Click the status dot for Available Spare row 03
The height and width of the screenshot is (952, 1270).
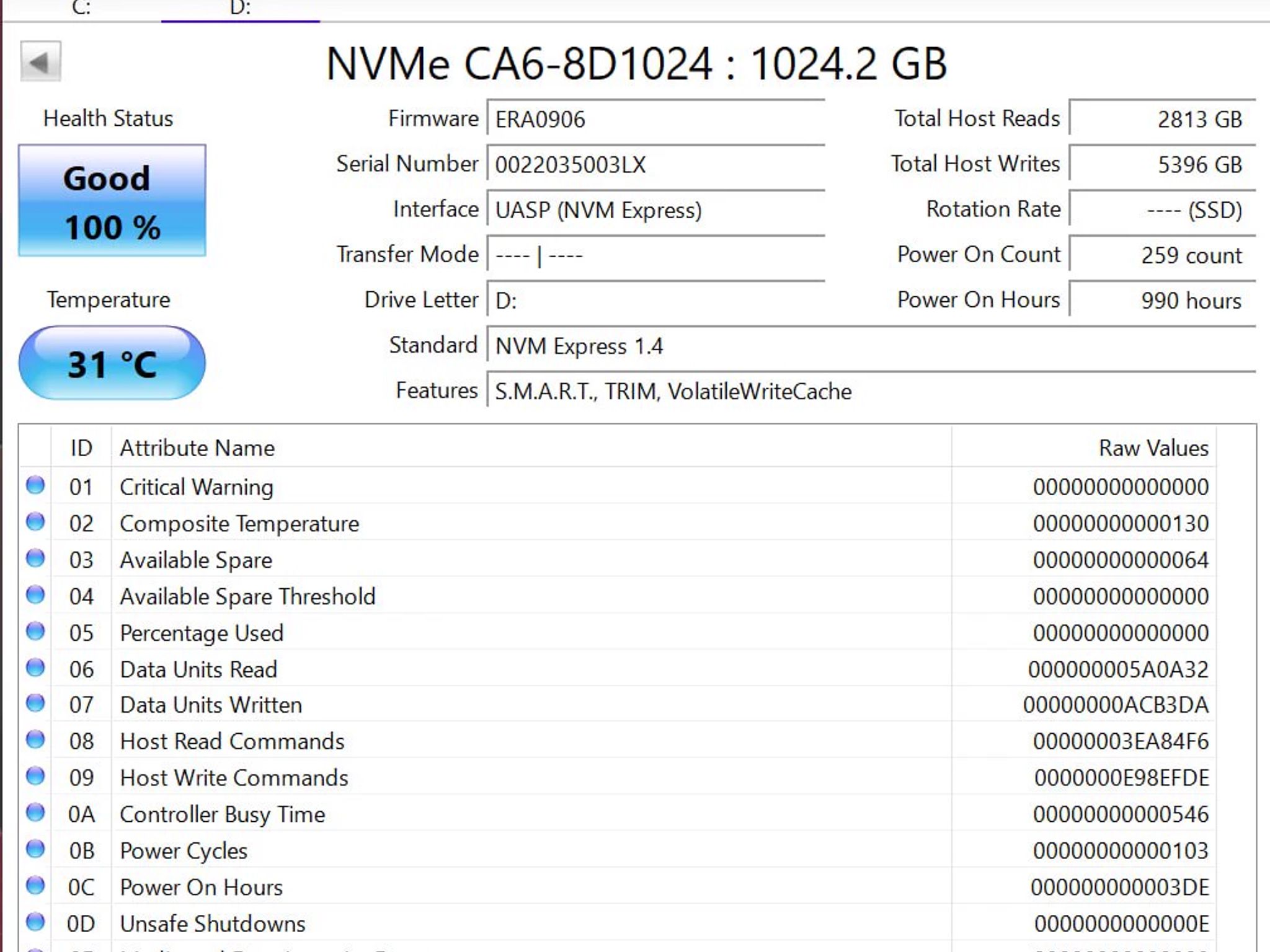(35, 558)
